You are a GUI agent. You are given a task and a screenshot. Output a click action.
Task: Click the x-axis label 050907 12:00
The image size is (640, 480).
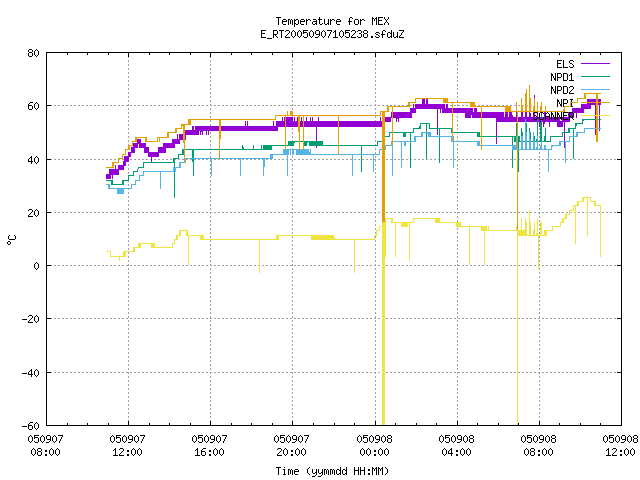[x=128, y=445]
